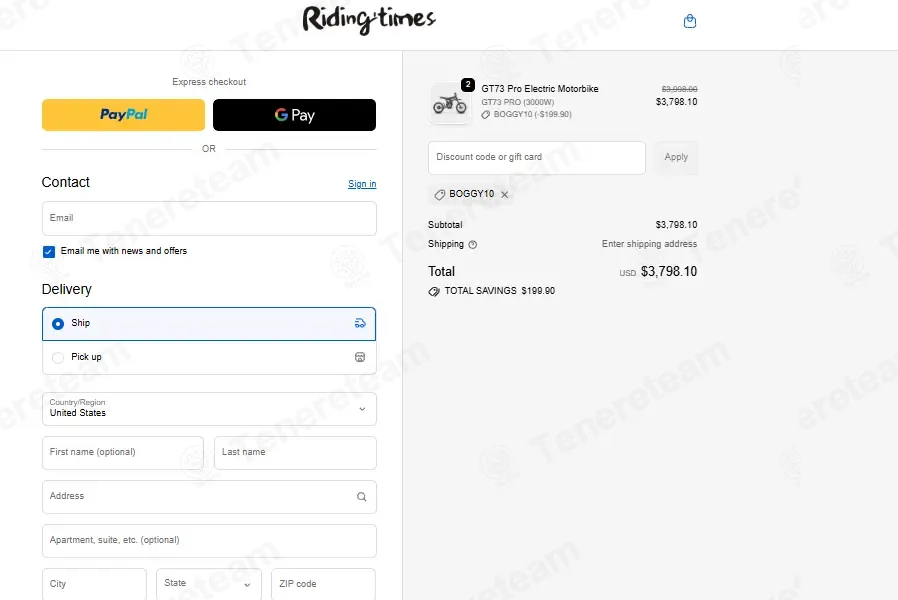Click the GT73 Pro motorbike product thumbnail
This screenshot has height=600, width=898.
450,104
